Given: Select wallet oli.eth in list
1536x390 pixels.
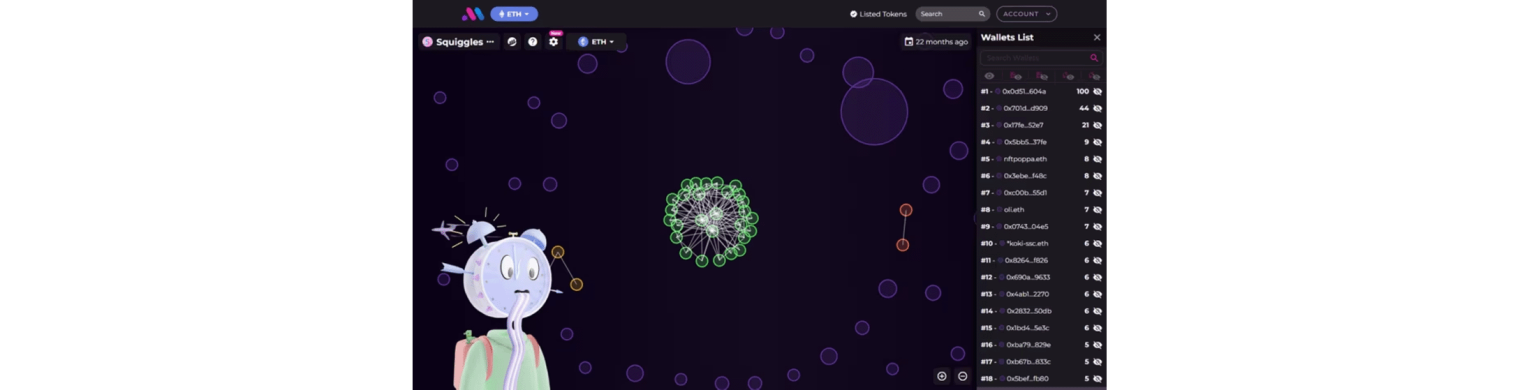Looking at the screenshot, I should tap(1014, 210).
